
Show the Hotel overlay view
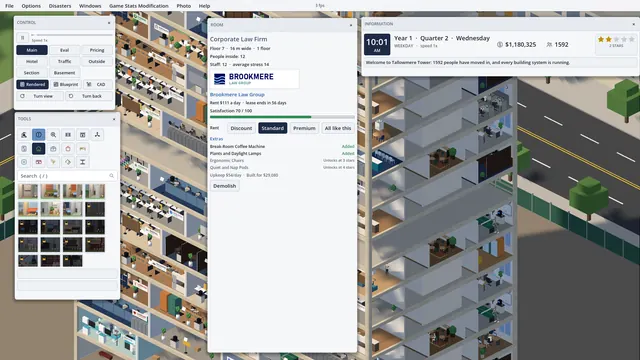coord(32,61)
